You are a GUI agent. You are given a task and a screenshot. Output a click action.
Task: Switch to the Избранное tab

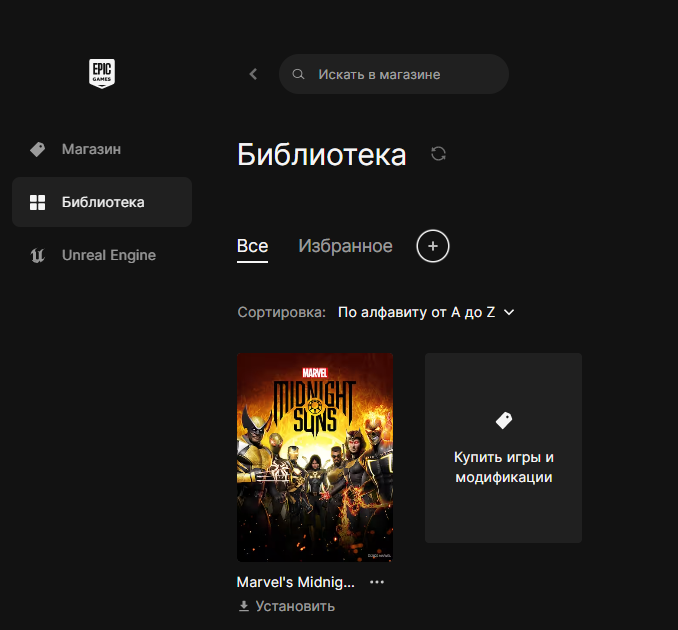(345, 246)
